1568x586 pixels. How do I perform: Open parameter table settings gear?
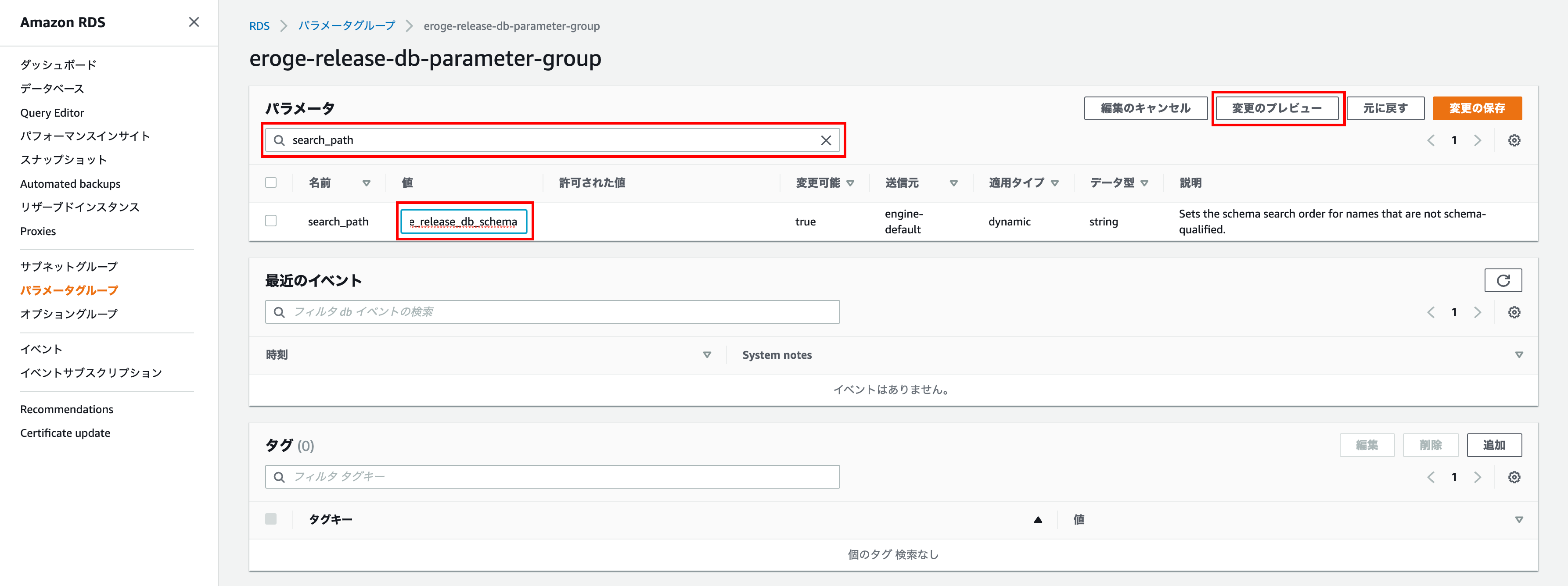coord(1514,140)
